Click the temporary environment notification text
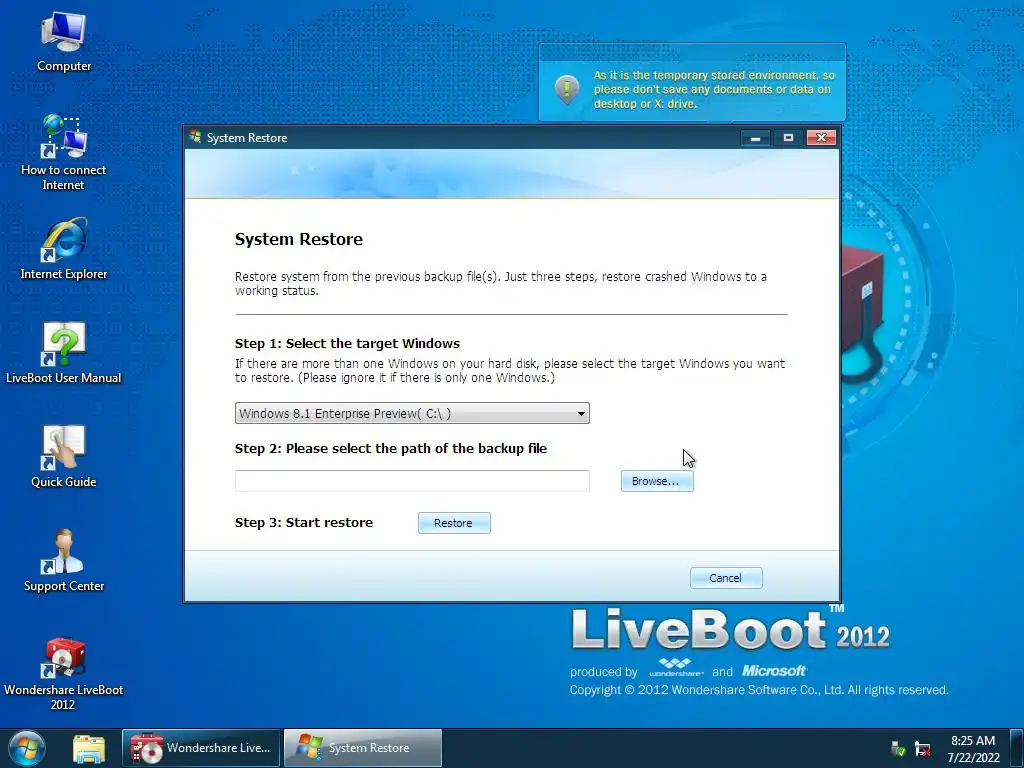The height and width of the screenshot is (768, 1024). click(x=714, y=89)
